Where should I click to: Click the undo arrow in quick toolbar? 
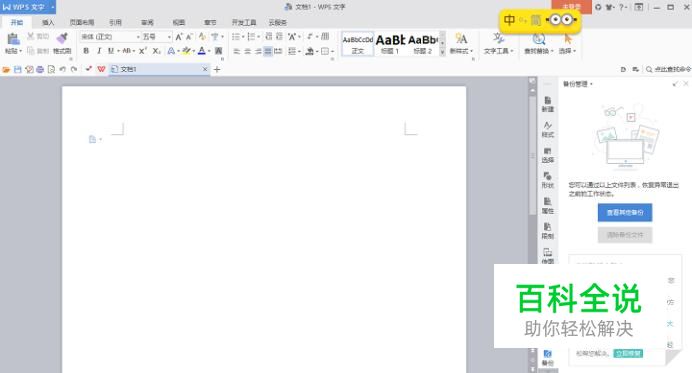pyautogui.click(x=63, y=69)
